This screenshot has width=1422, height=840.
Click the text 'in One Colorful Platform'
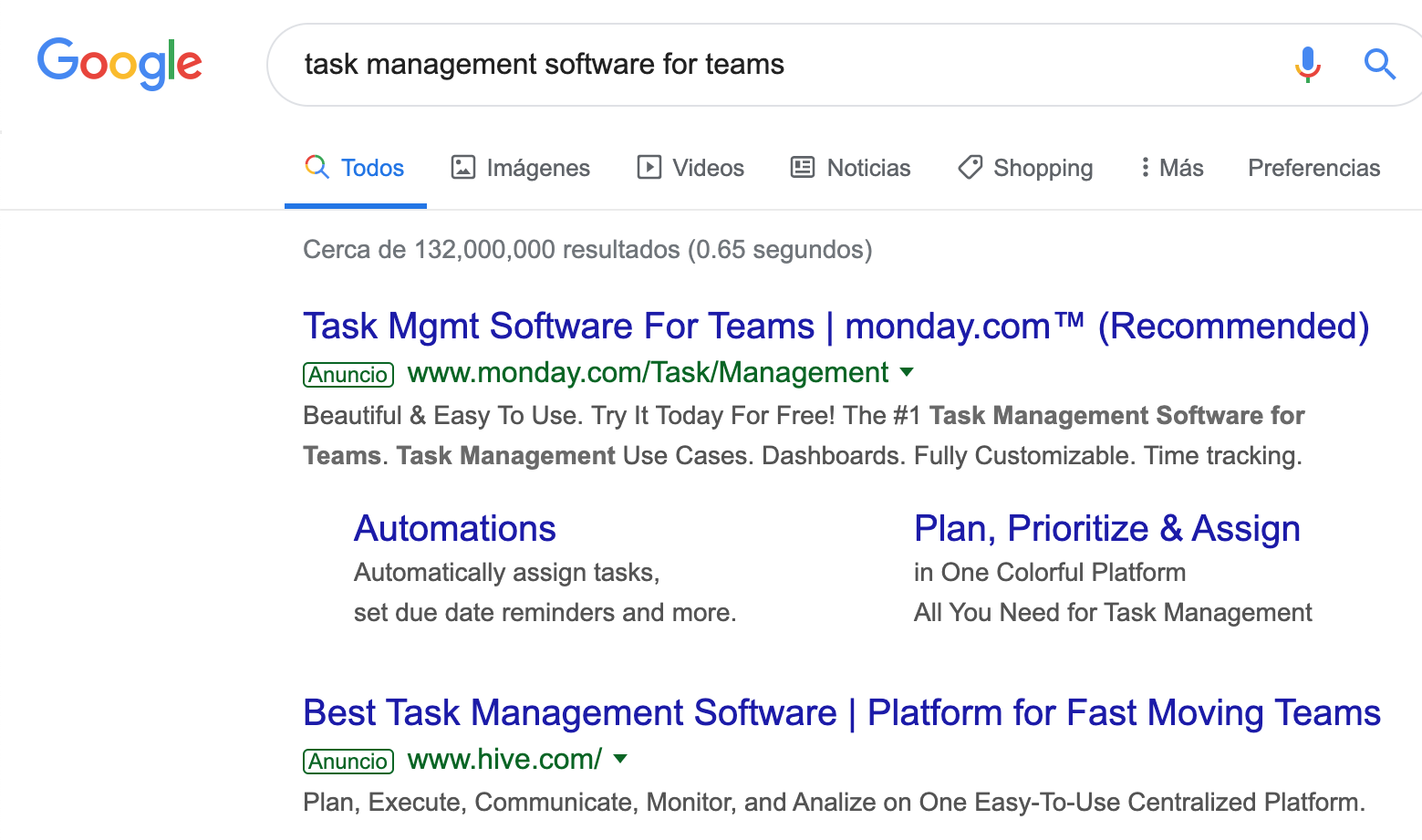point(1050,573)
